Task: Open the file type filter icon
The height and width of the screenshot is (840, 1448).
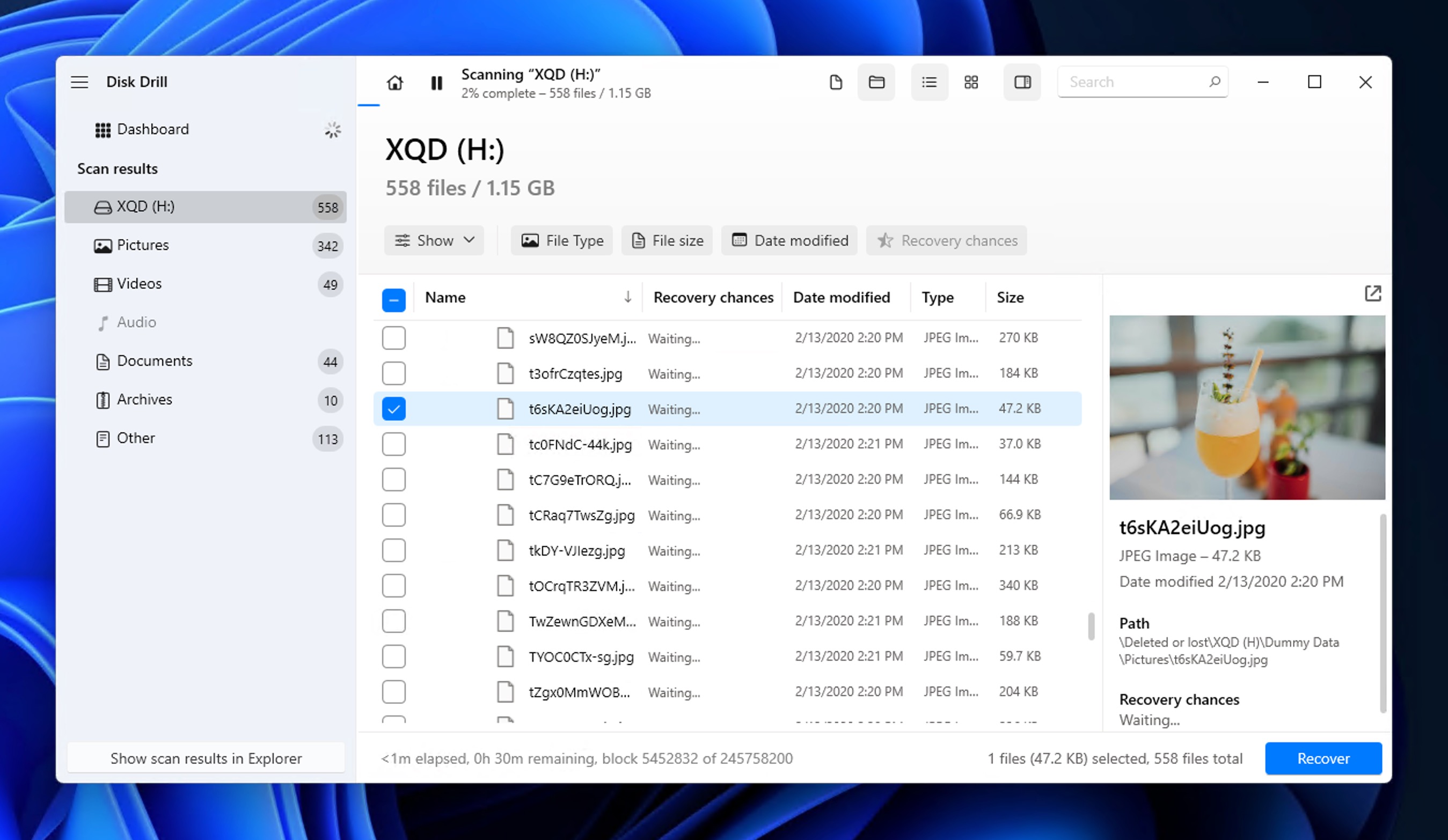Action: (x=530, y=240)
